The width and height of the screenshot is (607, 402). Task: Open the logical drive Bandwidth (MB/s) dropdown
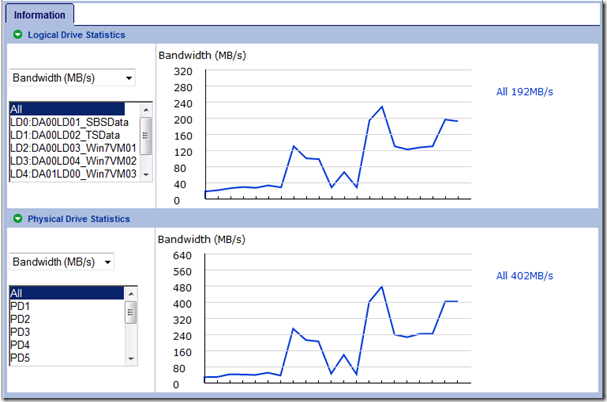click(72, 78)
